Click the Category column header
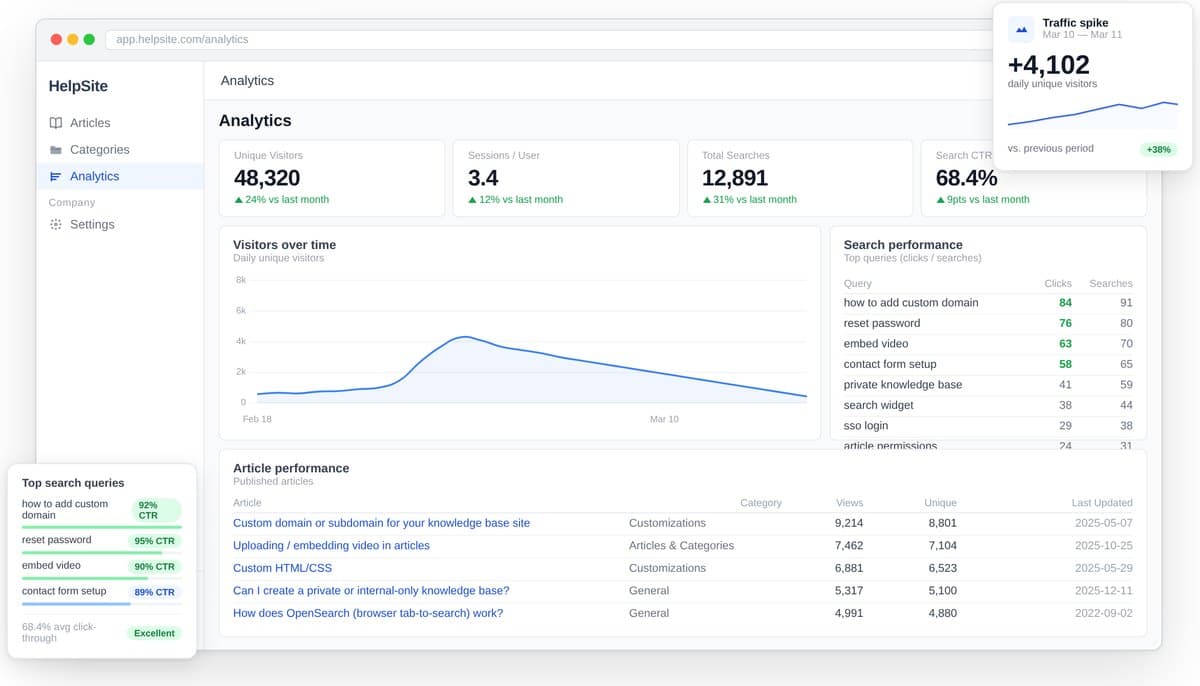 pos(761,503)
